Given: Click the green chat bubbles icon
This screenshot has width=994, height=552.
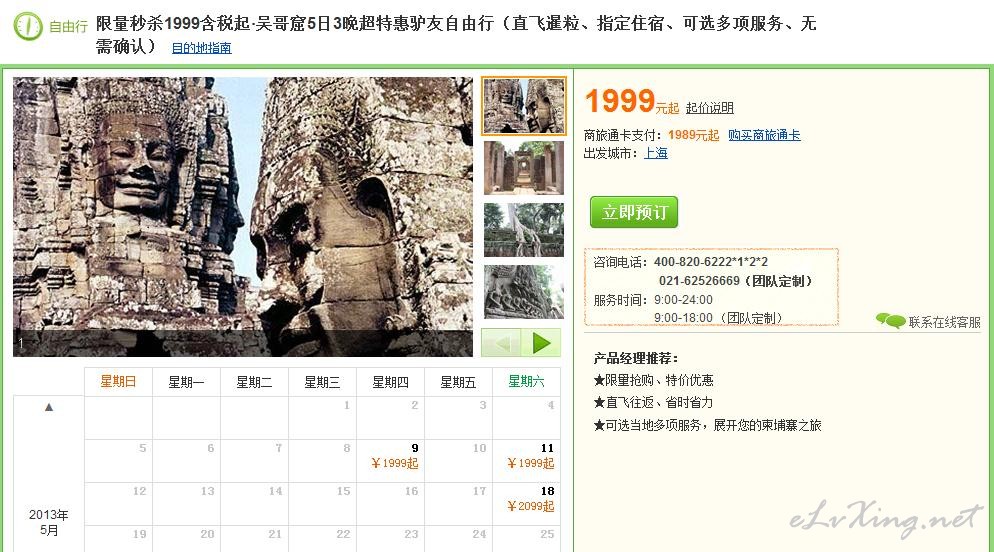Looking at the screenshot, I should (x=890, y=321).
